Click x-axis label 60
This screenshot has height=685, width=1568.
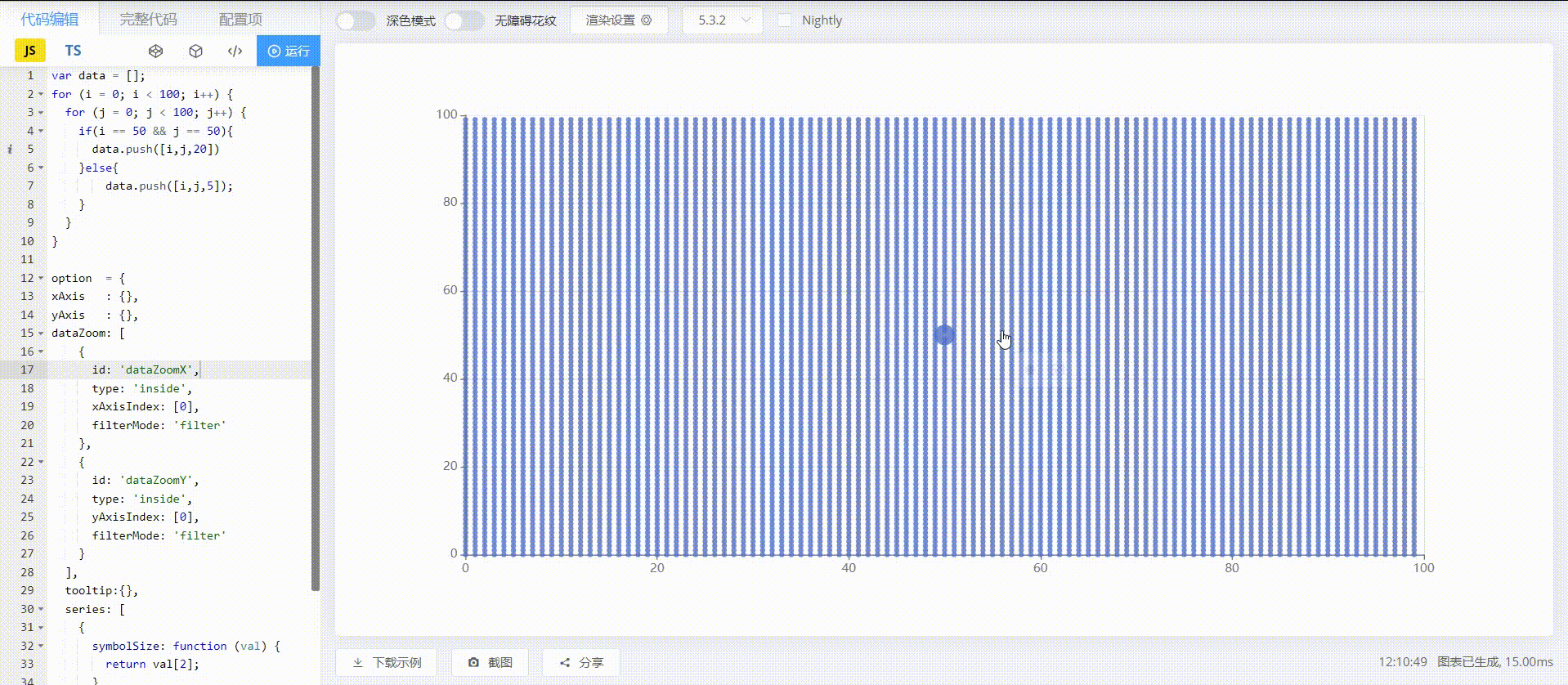click(x=1040, y=568)
